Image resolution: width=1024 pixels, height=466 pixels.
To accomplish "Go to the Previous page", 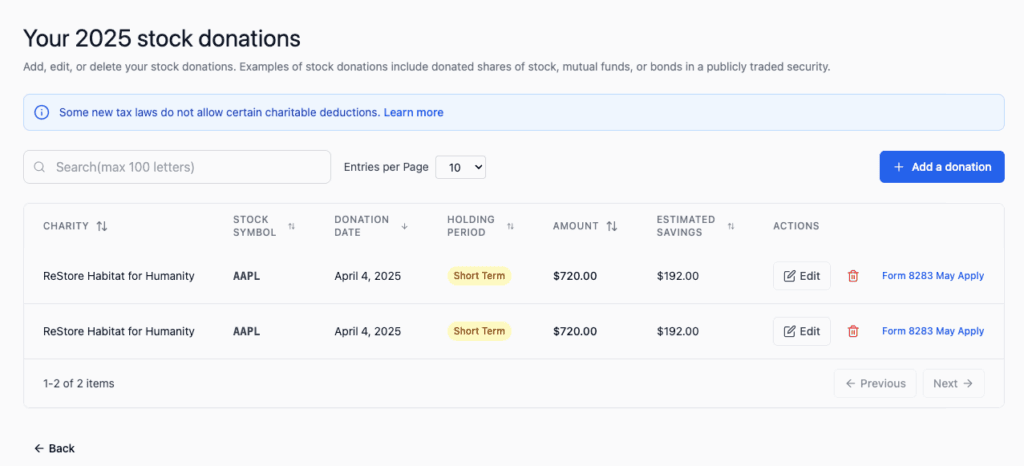I will (875, 383).
